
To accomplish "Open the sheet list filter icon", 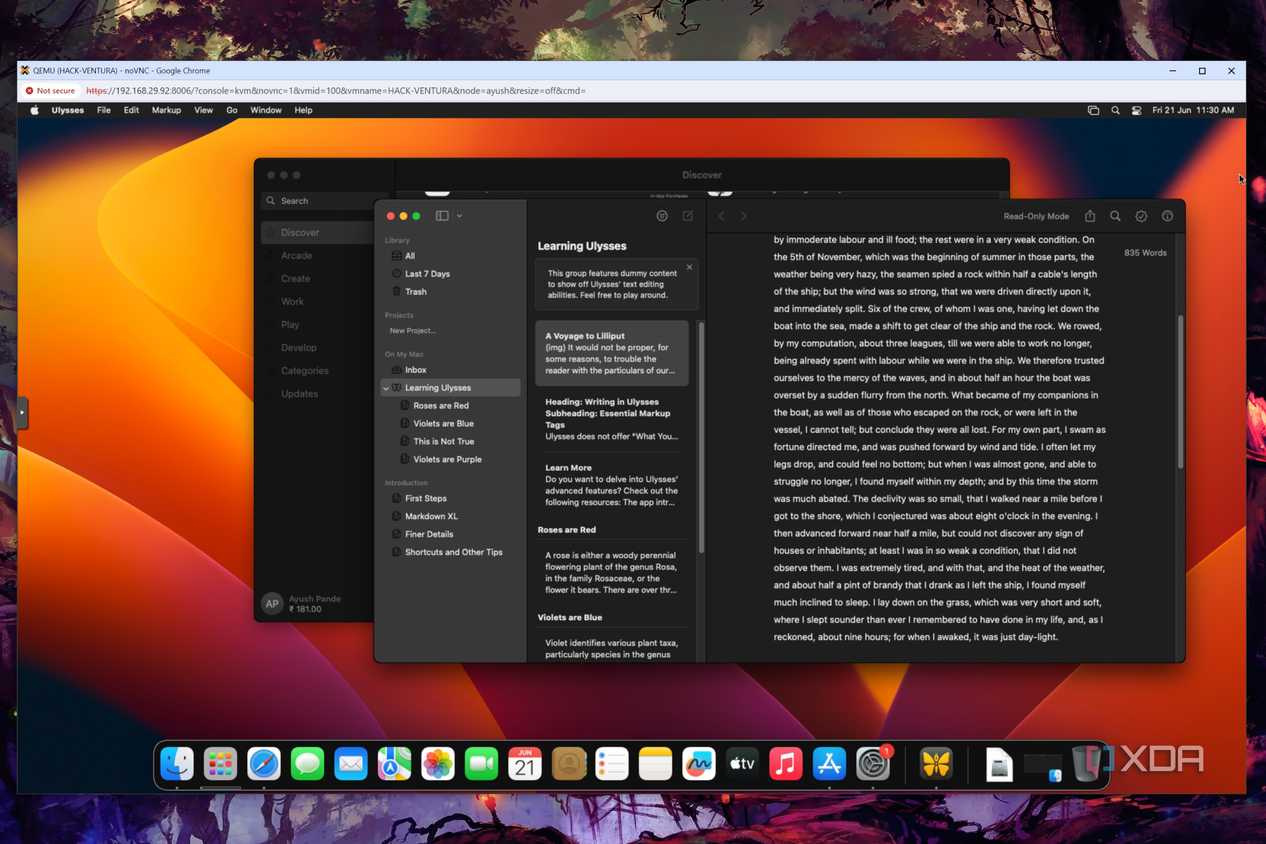I will (662, 216).
